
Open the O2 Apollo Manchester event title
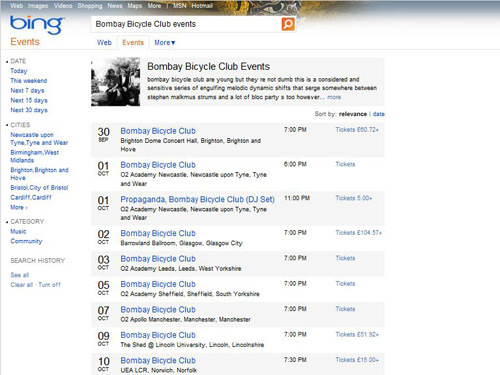tap(158, 310)
